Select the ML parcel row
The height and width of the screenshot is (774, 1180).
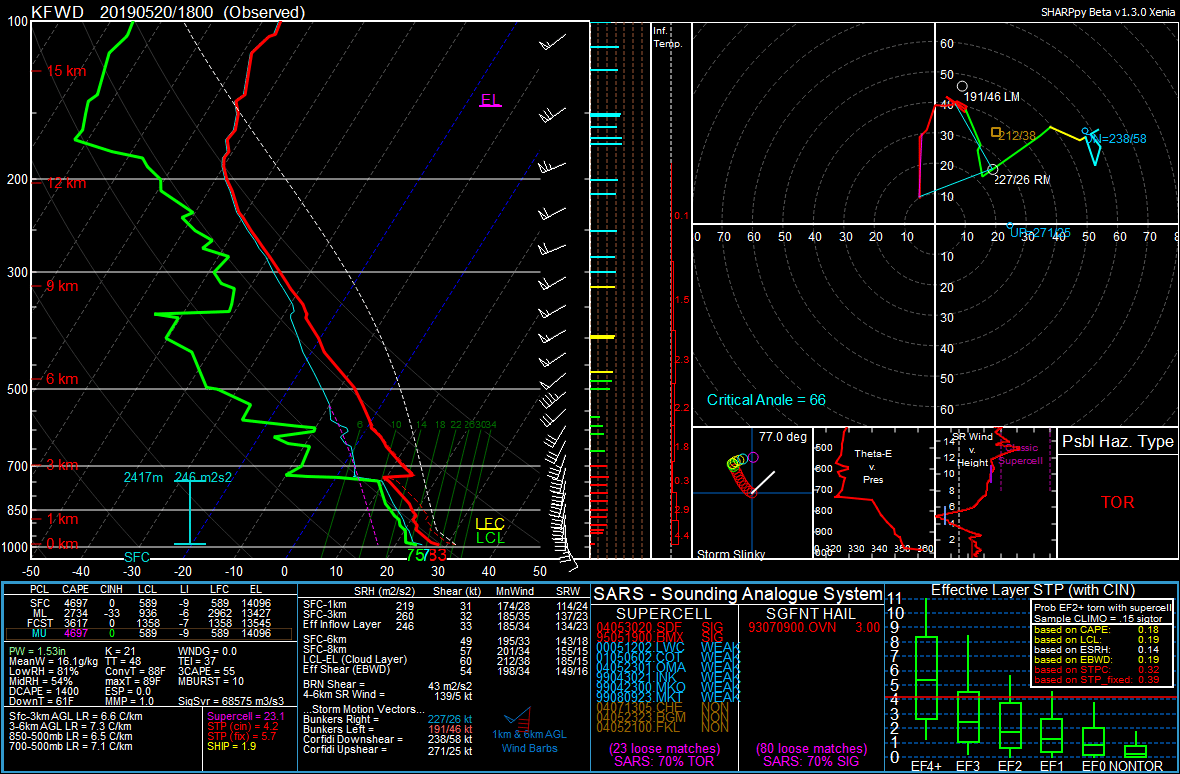(x=148, y=613)
